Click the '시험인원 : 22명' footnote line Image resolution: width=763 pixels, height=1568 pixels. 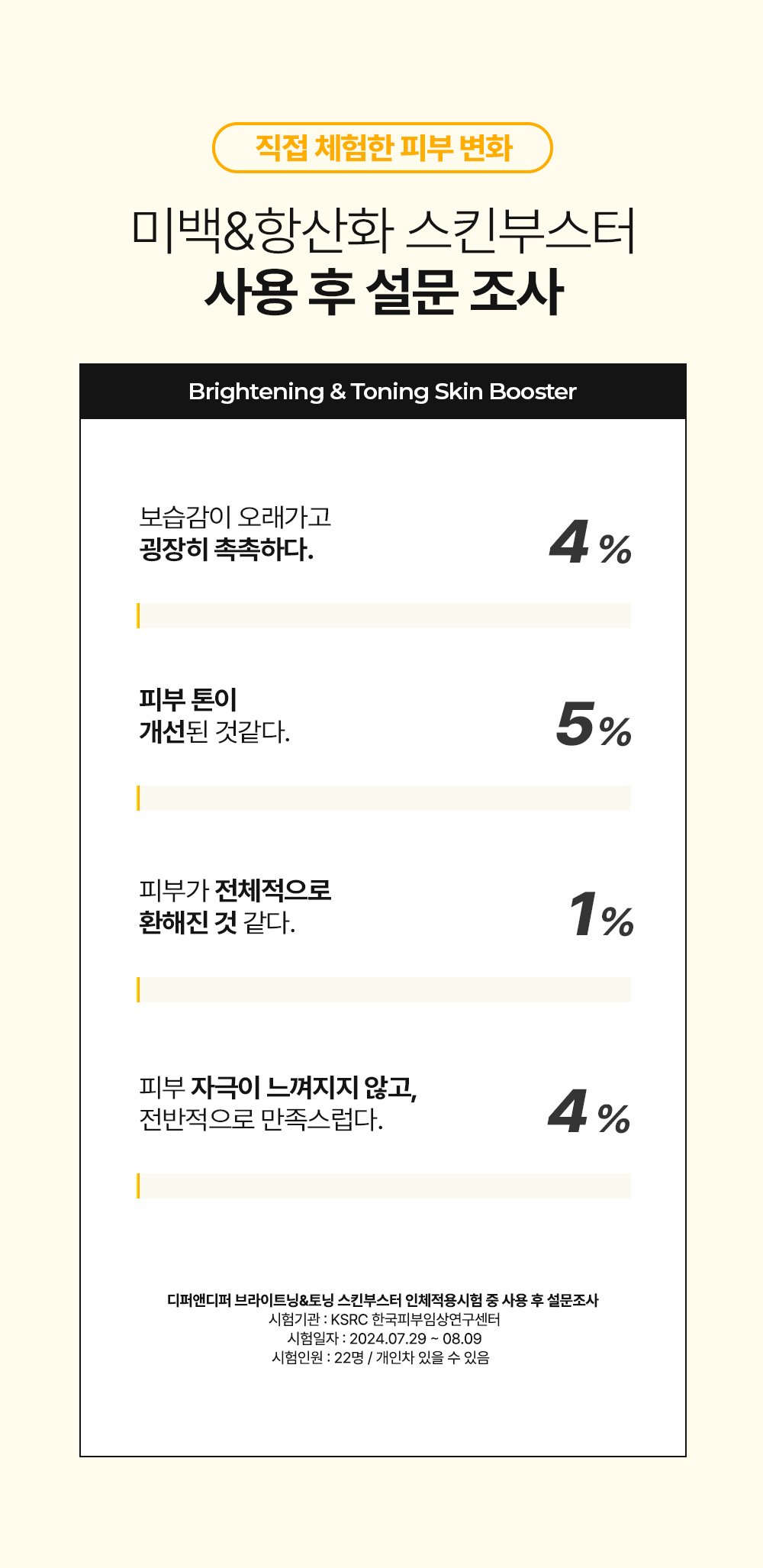pos(381,1357)
